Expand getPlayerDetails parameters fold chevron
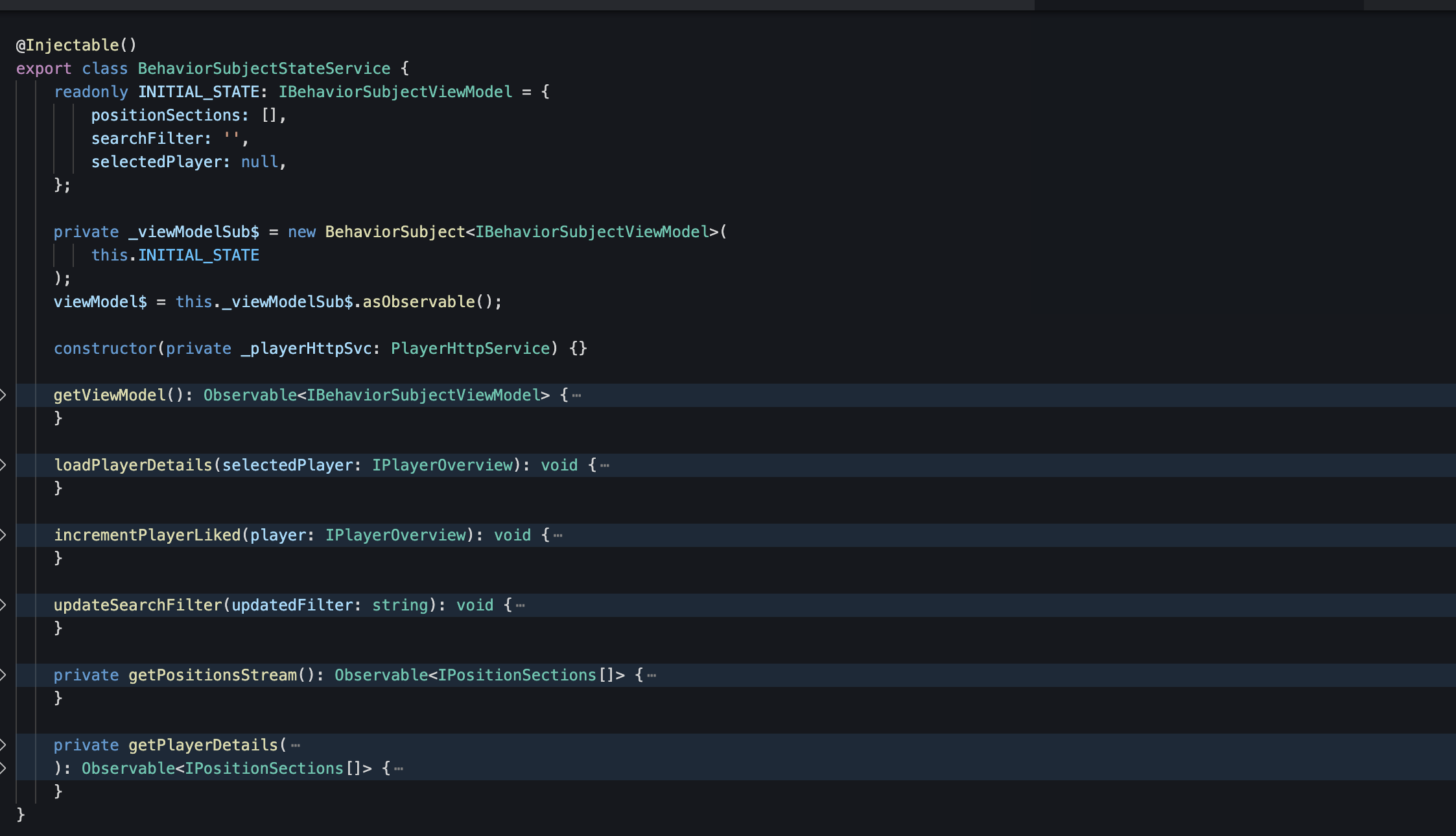Viewport: 1456px width, 836px height. [x=4, y=745]
